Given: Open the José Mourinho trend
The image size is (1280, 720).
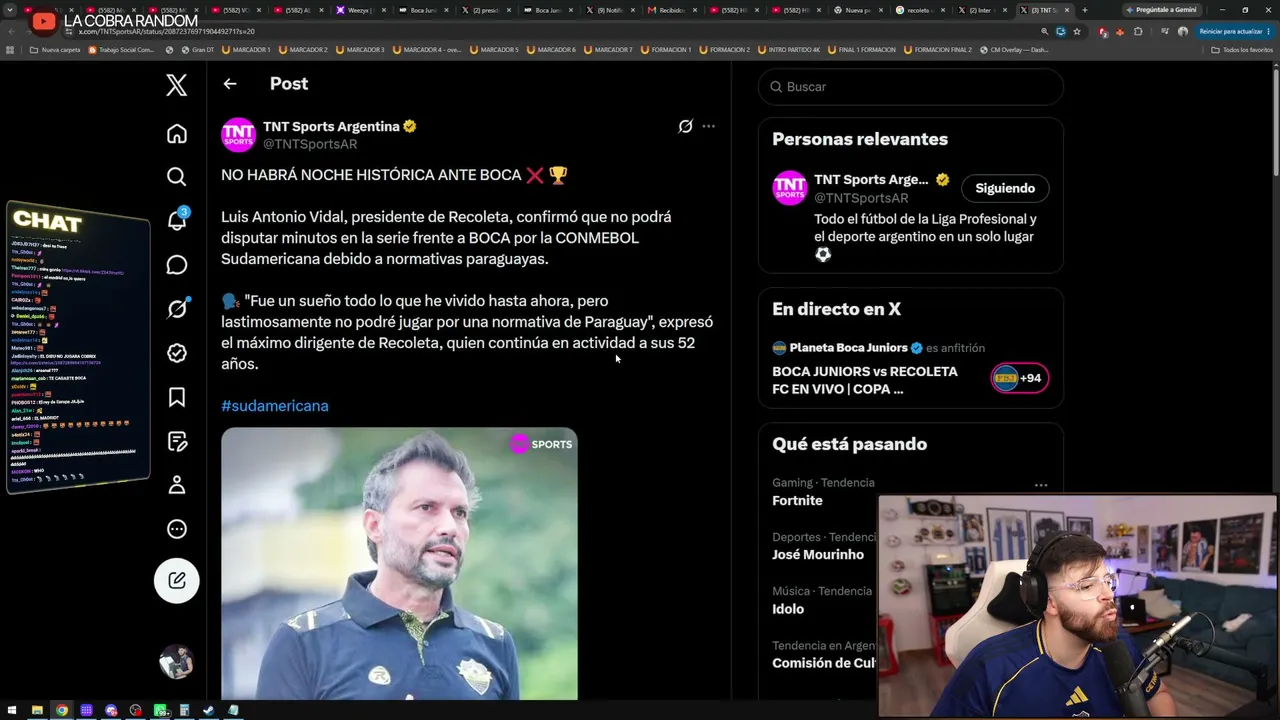Looking at the screenshot, I should [818, 555].
